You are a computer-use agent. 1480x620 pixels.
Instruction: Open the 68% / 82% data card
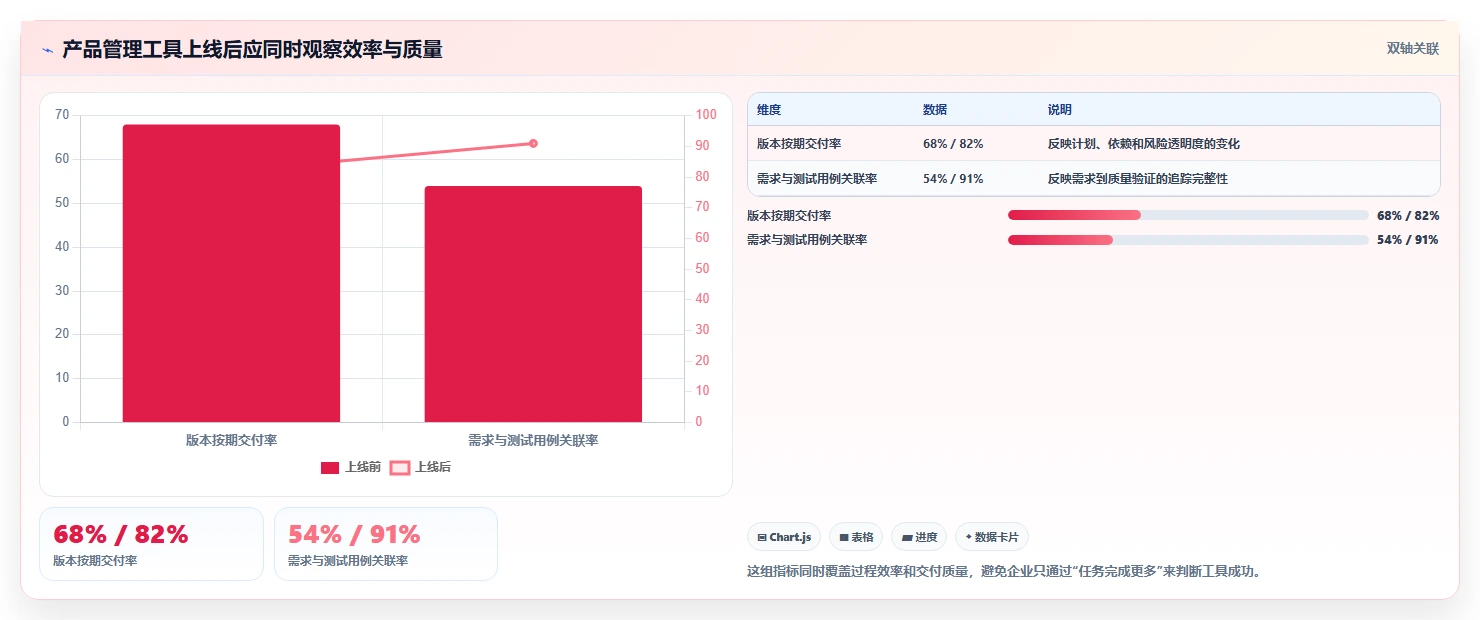[x=151, y=544]
